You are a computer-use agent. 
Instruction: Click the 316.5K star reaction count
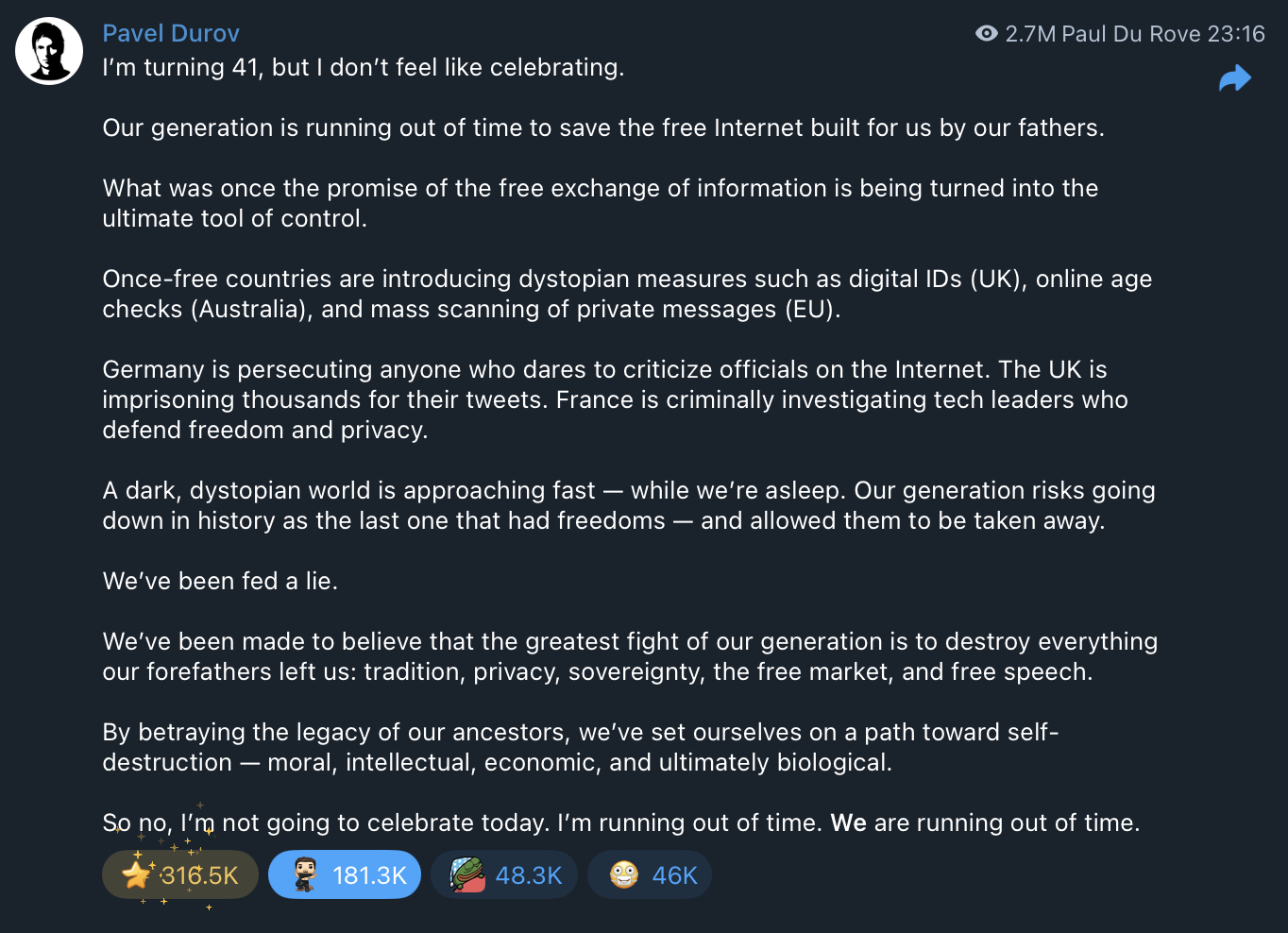pos(199,875)
